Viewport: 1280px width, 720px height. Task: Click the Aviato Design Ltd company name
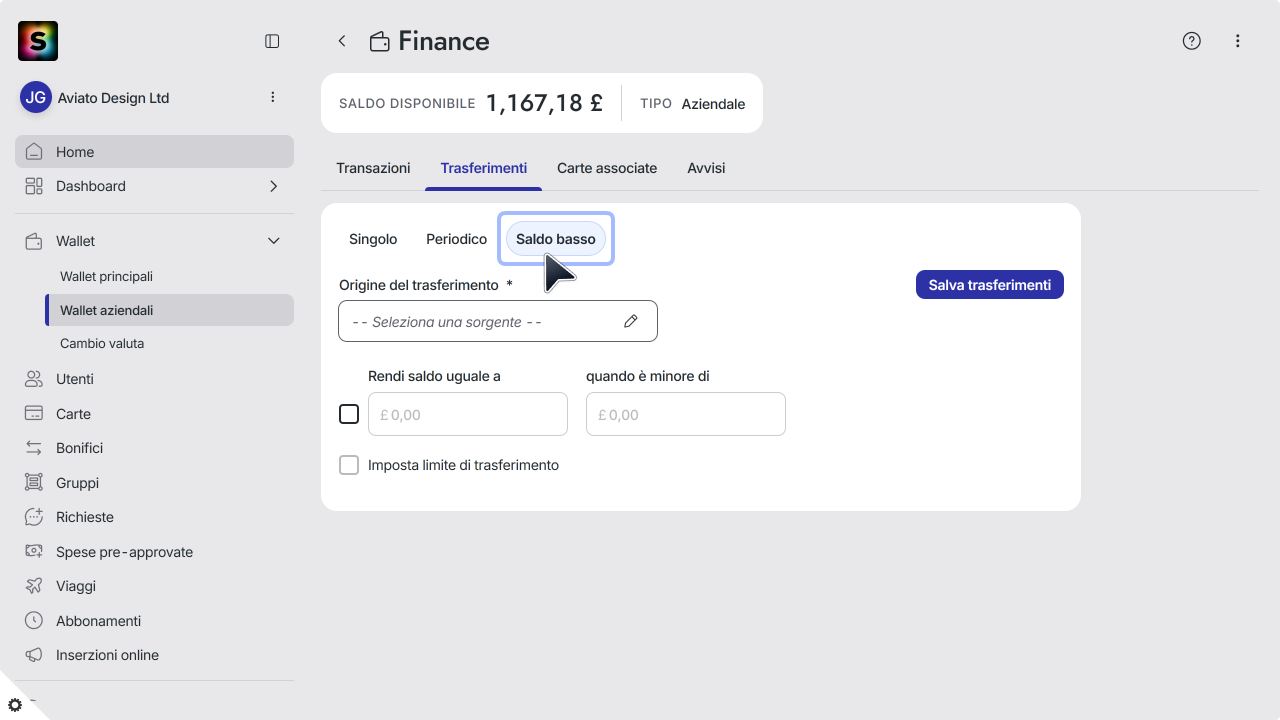tap(114, 98)
